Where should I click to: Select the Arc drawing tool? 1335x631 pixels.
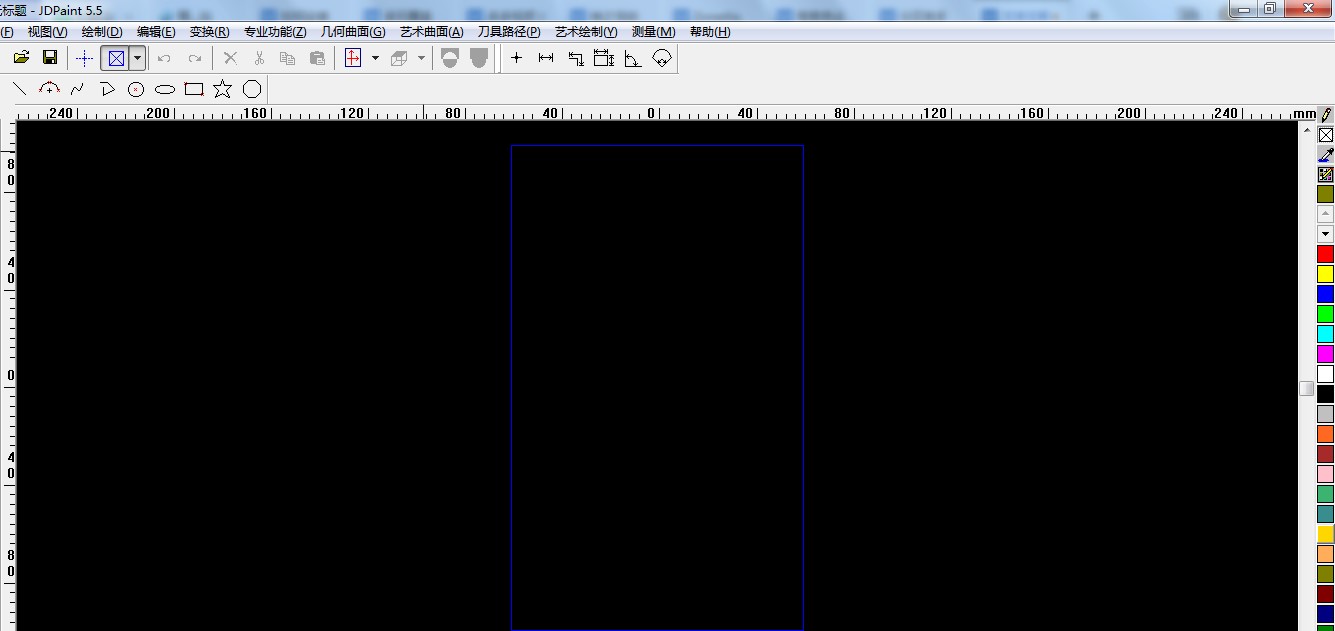tap(49, 88)
